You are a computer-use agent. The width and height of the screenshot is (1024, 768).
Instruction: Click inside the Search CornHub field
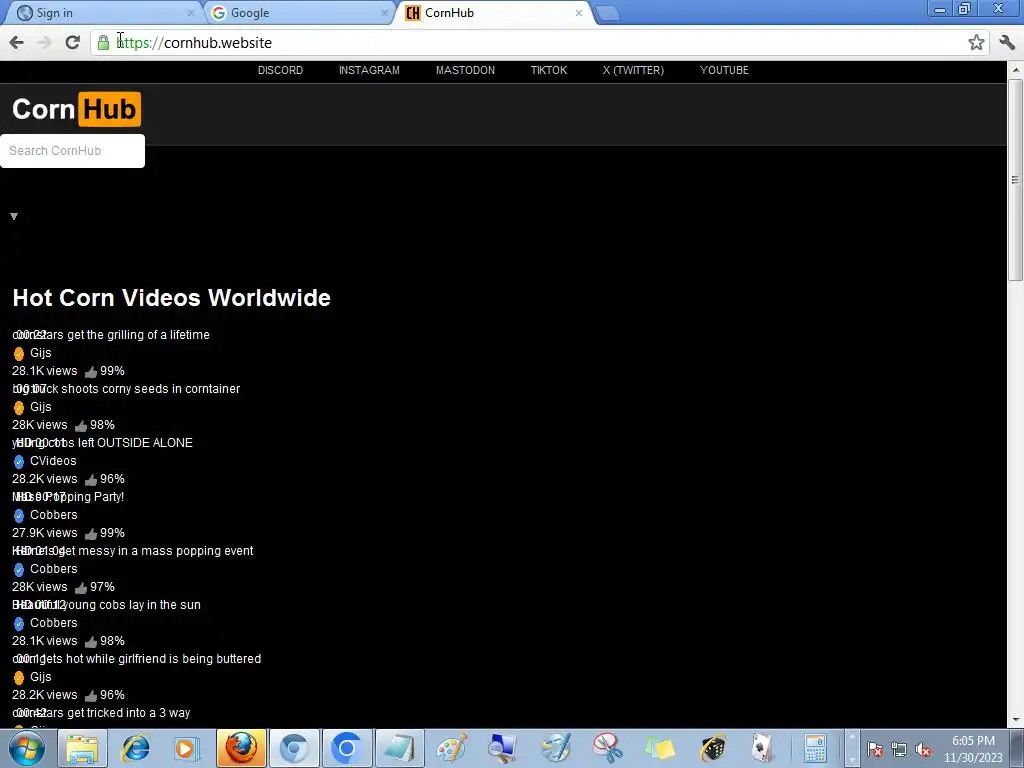point(72,151)
